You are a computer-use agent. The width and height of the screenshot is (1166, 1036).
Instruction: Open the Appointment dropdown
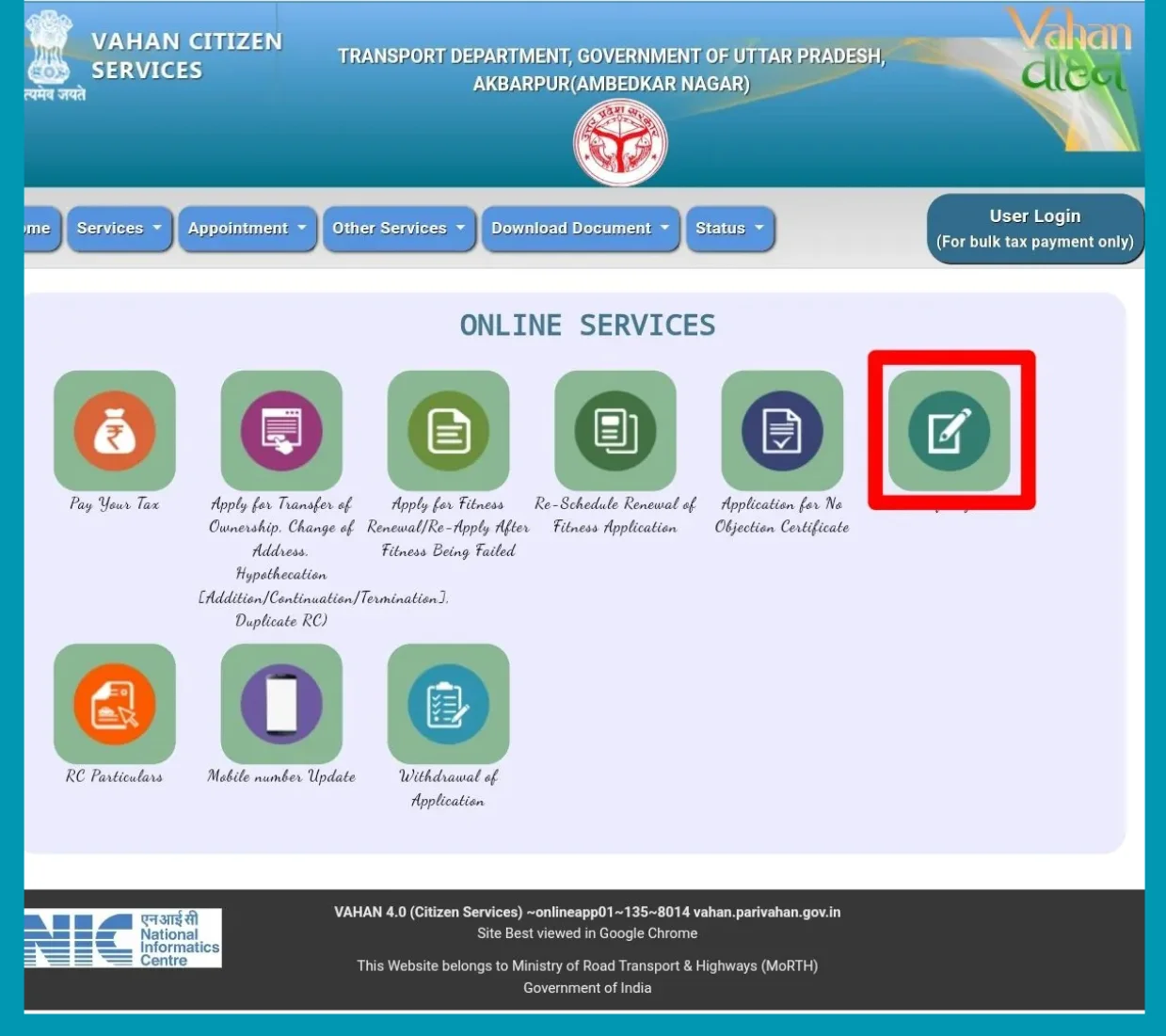pos(247,229)
